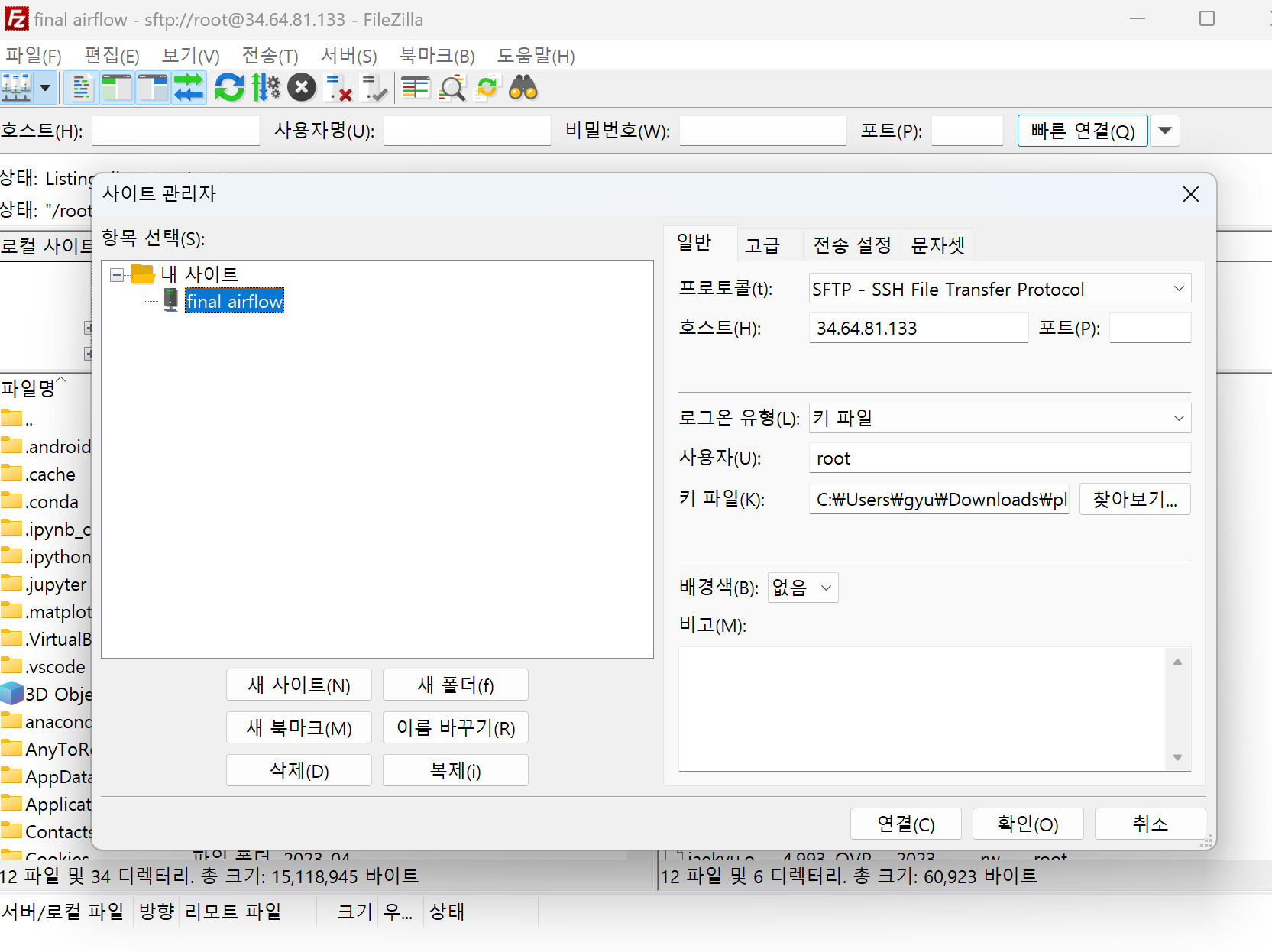The width and height of the screenshot is (1272, 952).
Task: Disconnect from the current server
Action: 338,88
